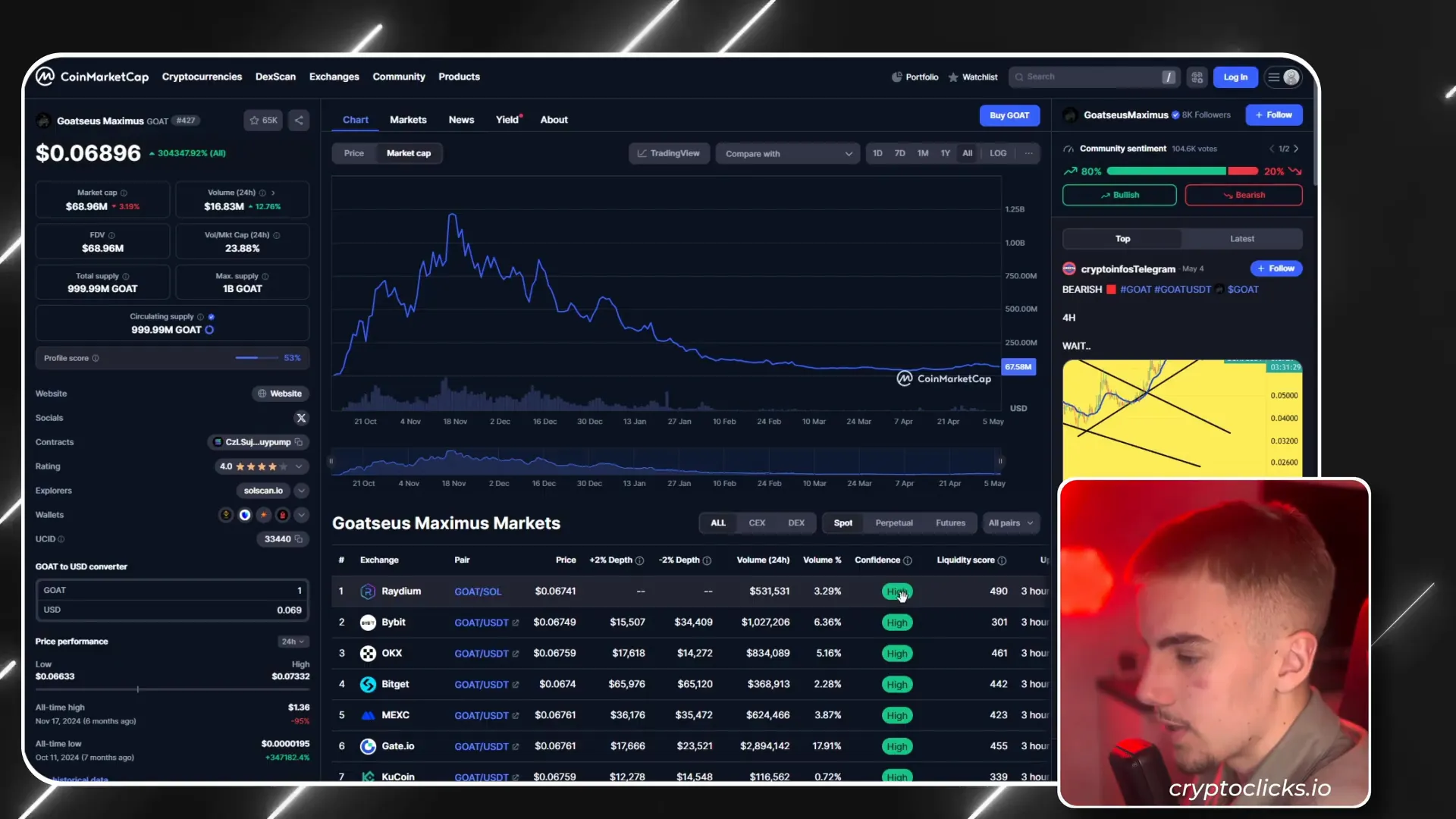Edit the GOAT converter amount field
The width and height of the screenshot is (1456, 819).
(172, 590)
